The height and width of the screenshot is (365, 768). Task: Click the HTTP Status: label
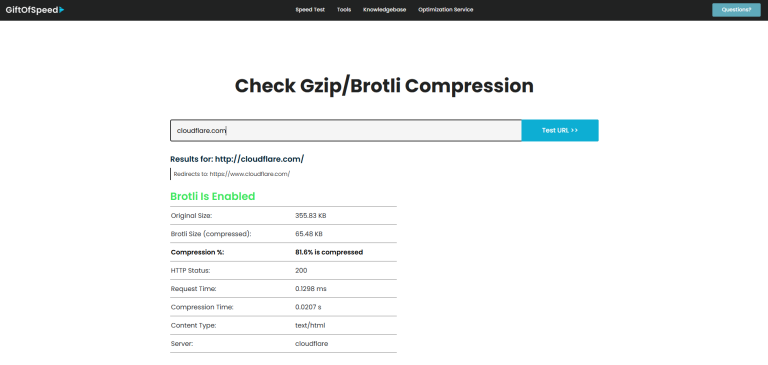pos(192,270)
